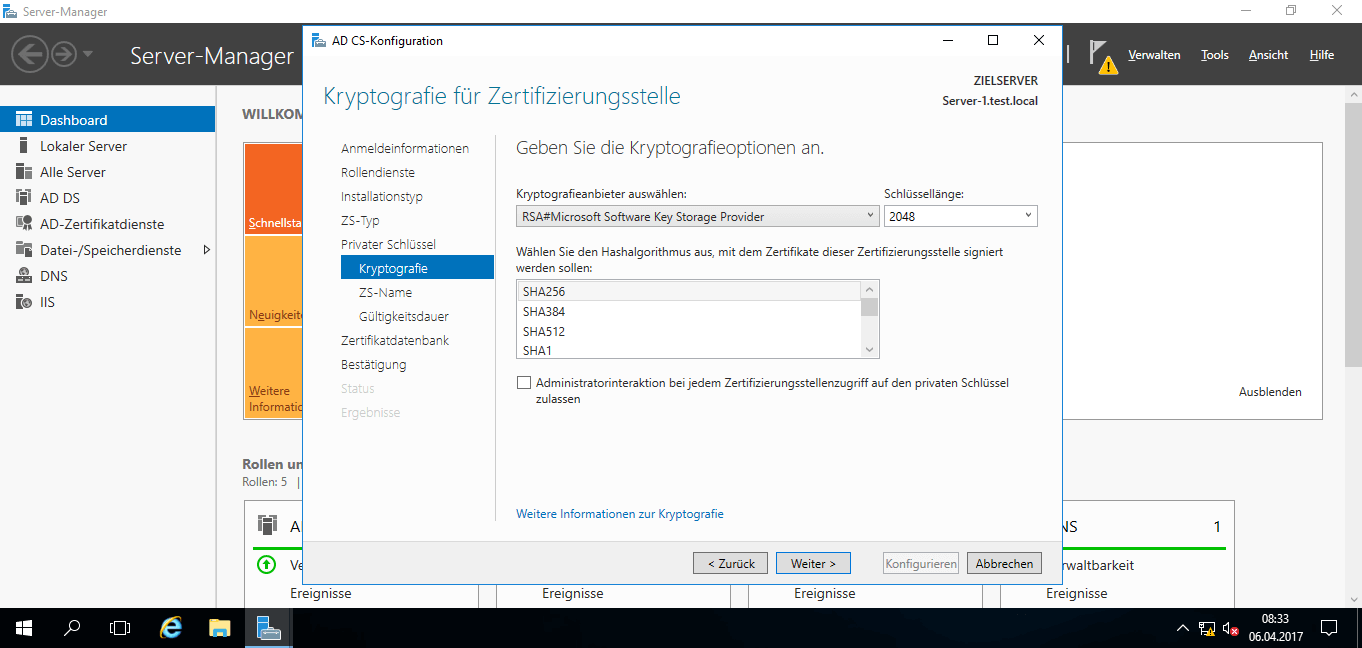
Task: Click the hash list scrollbar thumb
Action: click(x=870, y=306)
